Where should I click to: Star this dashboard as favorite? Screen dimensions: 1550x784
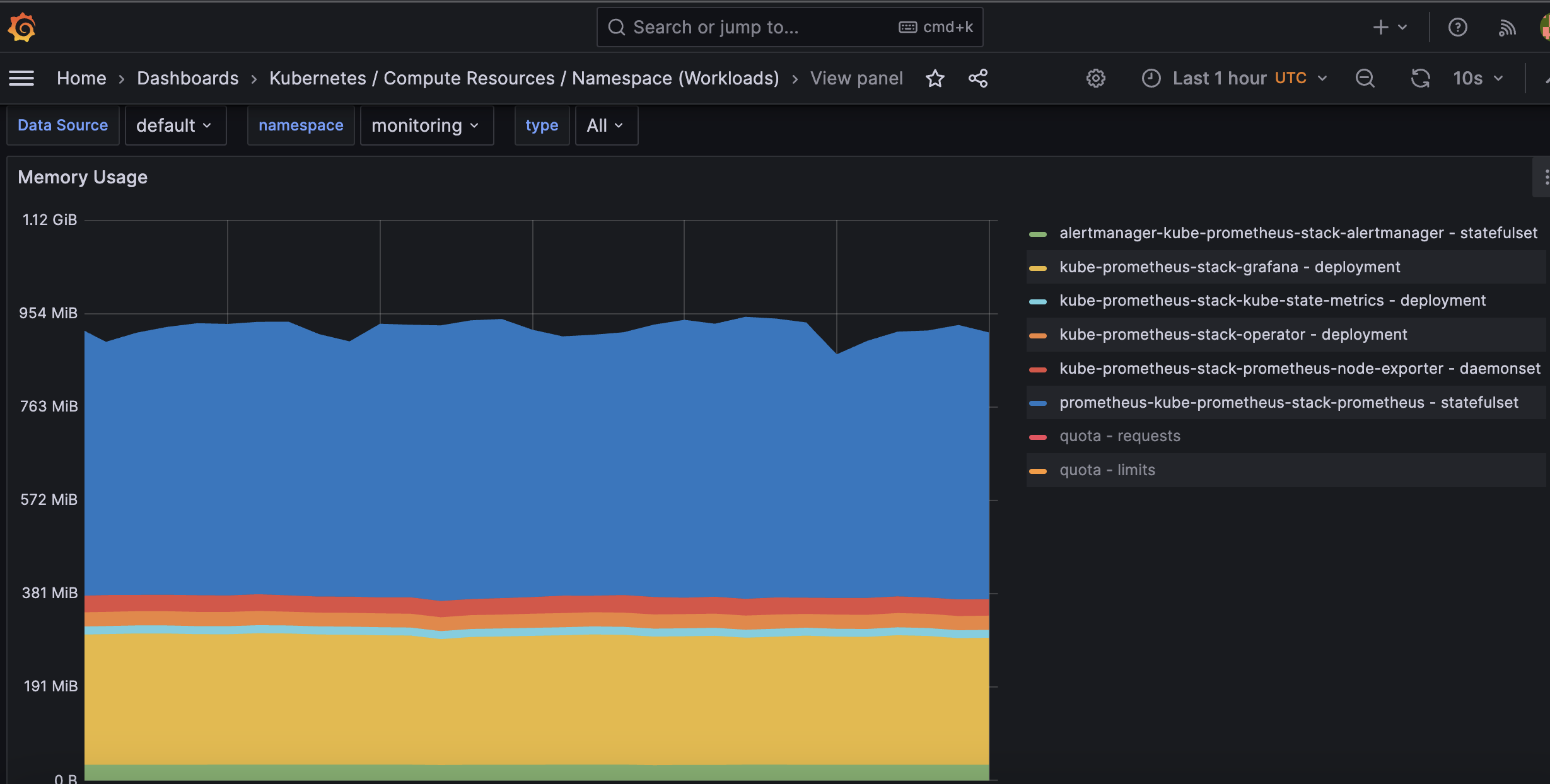click(x=935, y=78)
